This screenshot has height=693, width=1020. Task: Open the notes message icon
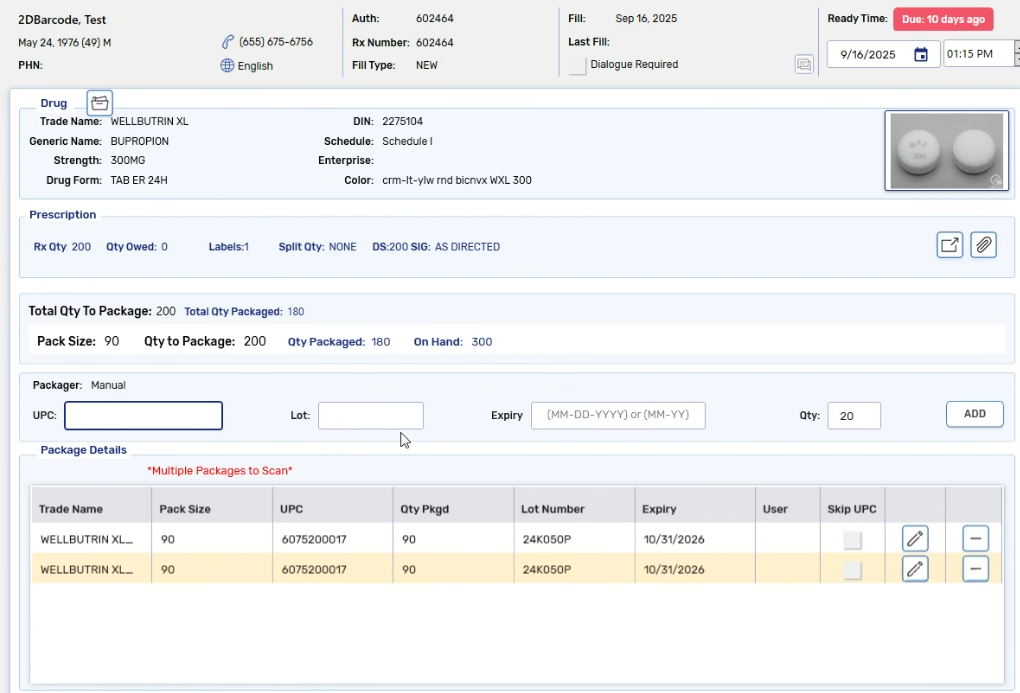click(x=804, y=65)
